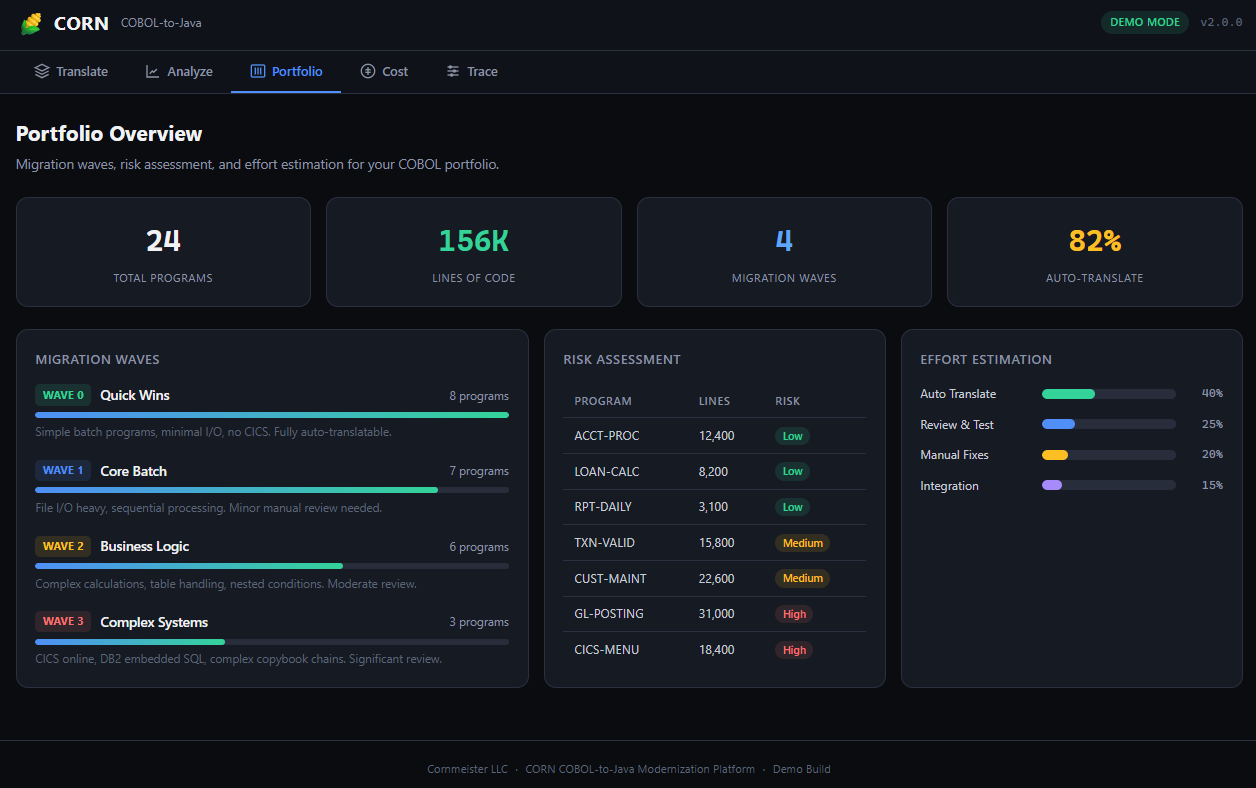Click the Medium risk tag for TXN-VALID
Screen dimensions: 1256x788
tap(802, 543)
